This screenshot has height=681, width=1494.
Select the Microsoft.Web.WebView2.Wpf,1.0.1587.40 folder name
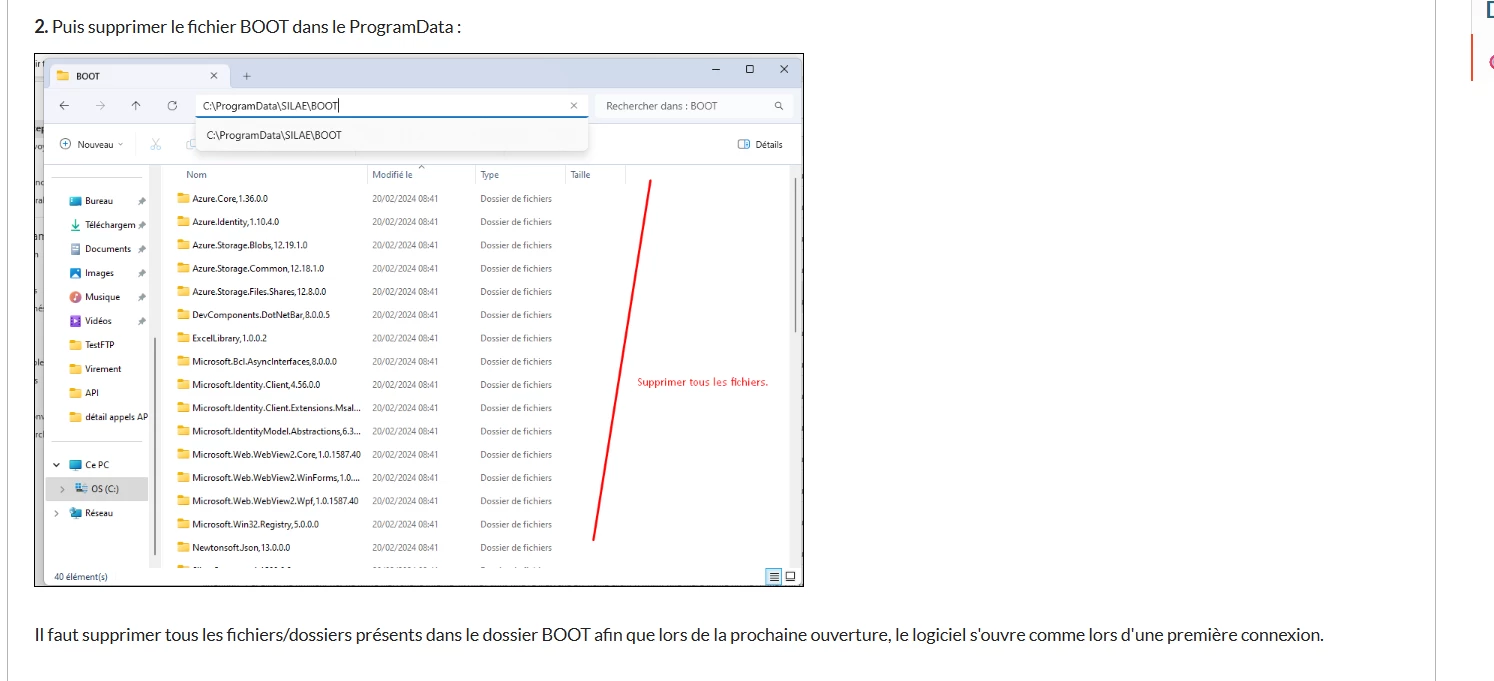pyautogui.click(x=275, y=501)
